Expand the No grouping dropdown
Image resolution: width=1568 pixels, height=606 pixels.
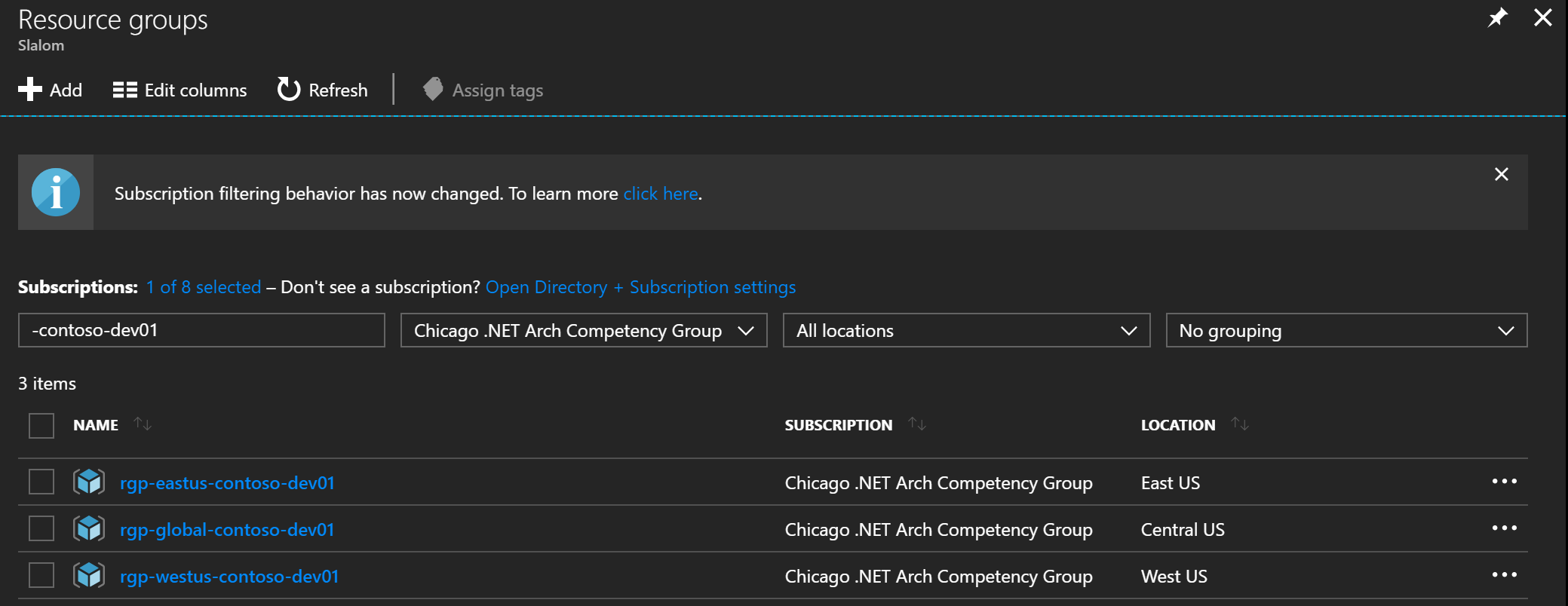click(1346, 330)
